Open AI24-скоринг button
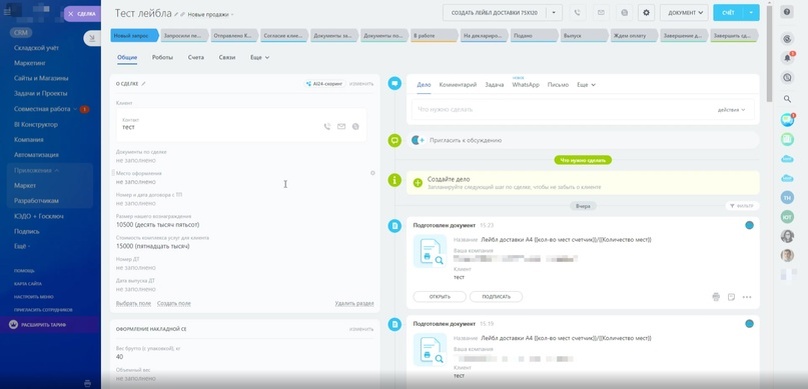808x389 pixels. pyautogui.click(x=324, y=83)
